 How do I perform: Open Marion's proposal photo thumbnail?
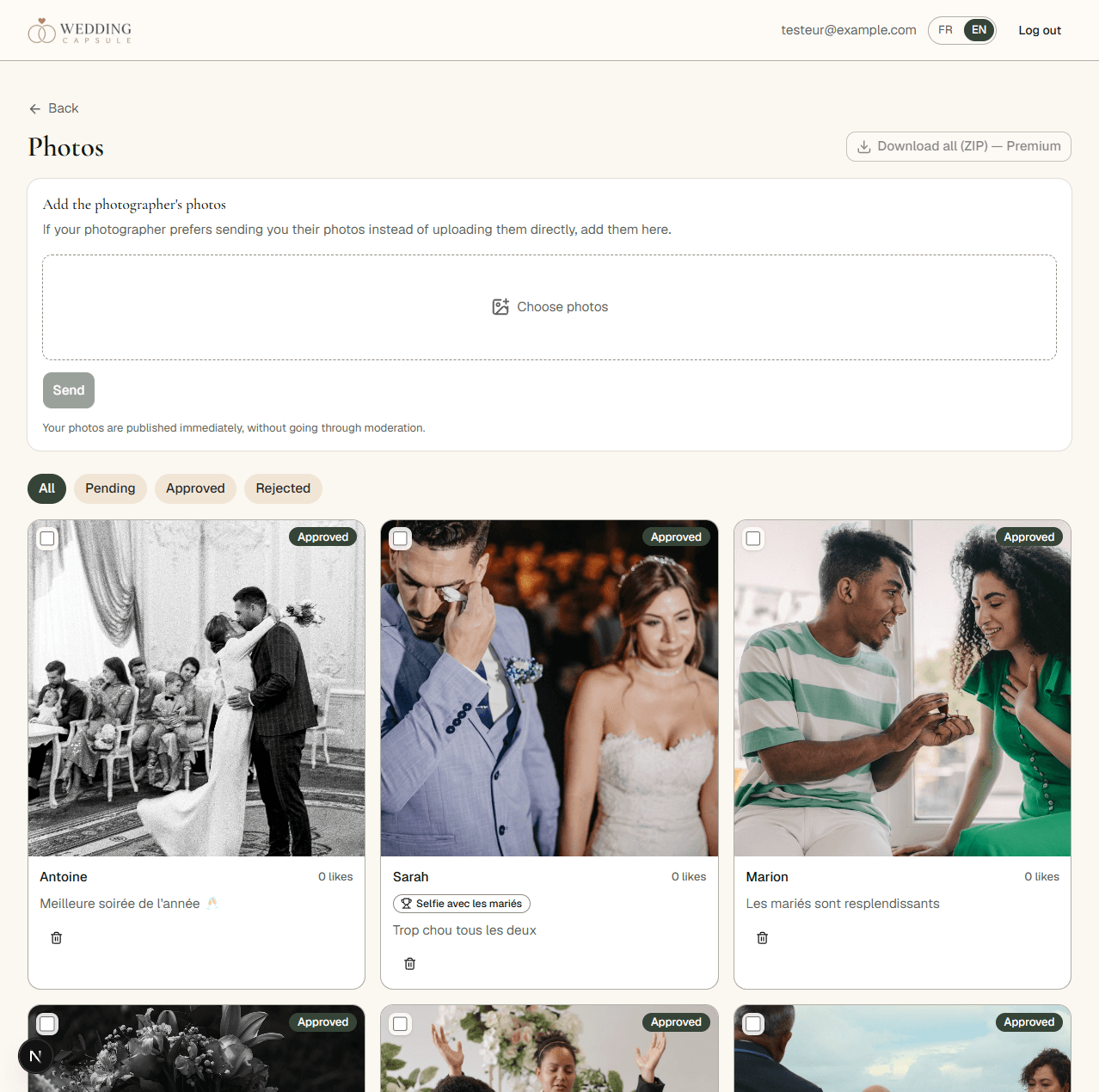[x=902, y=689]
